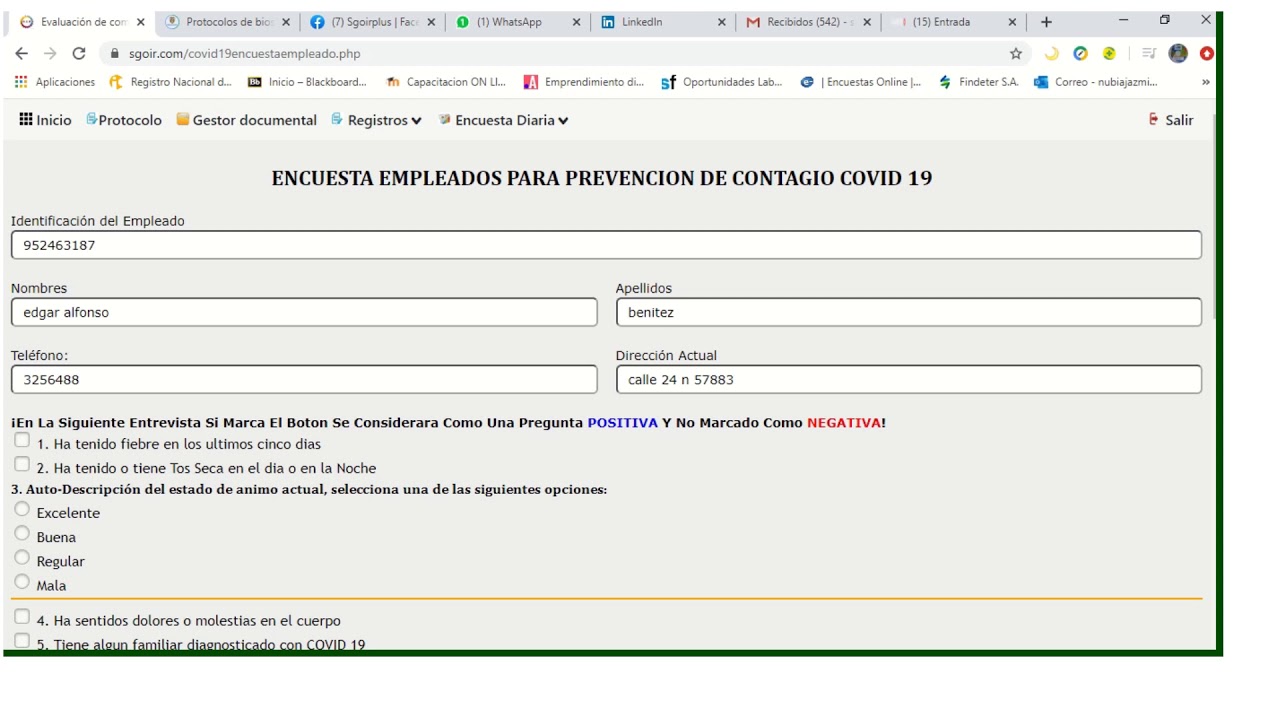Click the Teléfono input field

pyautogui.click(x=304, y=379)
